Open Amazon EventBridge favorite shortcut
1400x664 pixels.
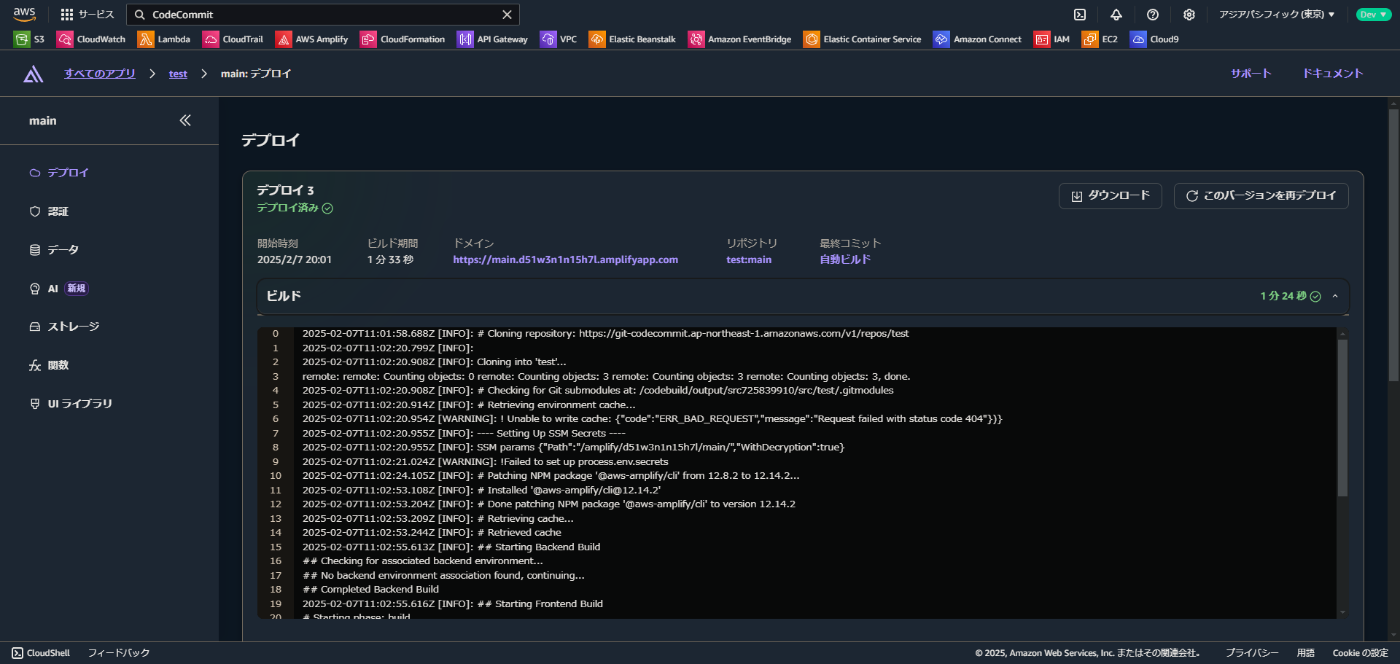coord(739,39)
